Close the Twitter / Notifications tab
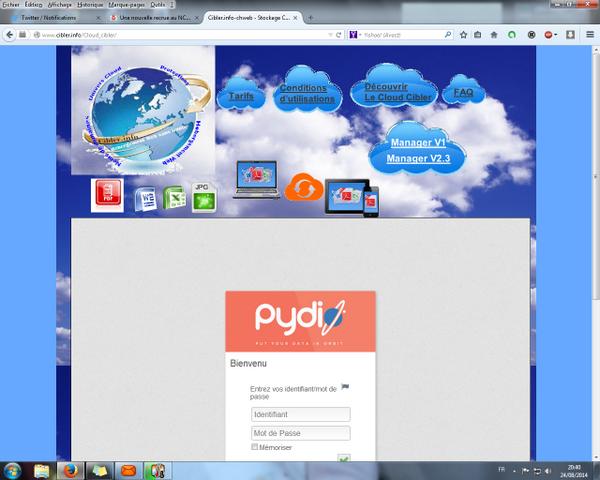 point(98,18)
